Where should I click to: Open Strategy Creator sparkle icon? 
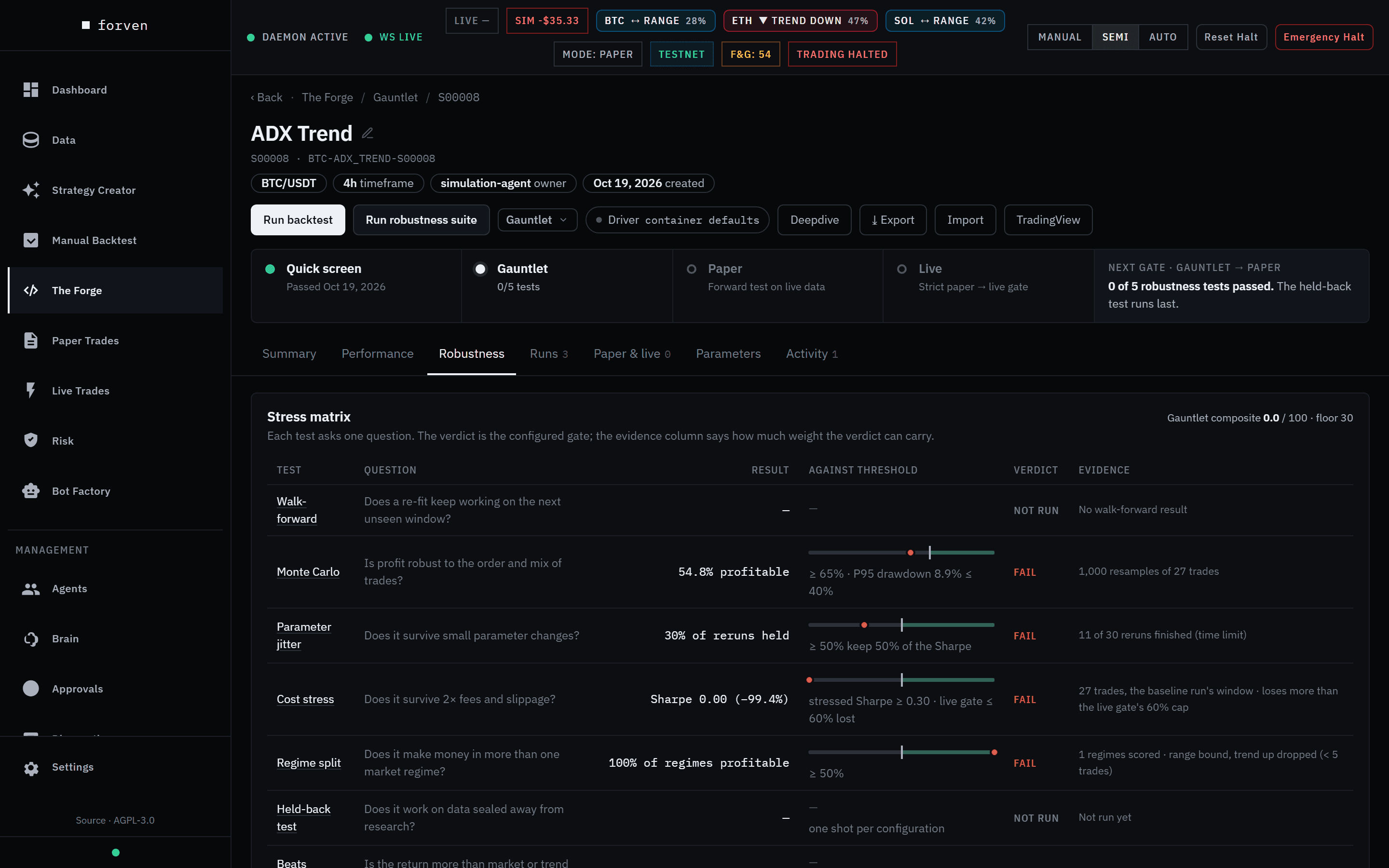[x=30, y=190]
